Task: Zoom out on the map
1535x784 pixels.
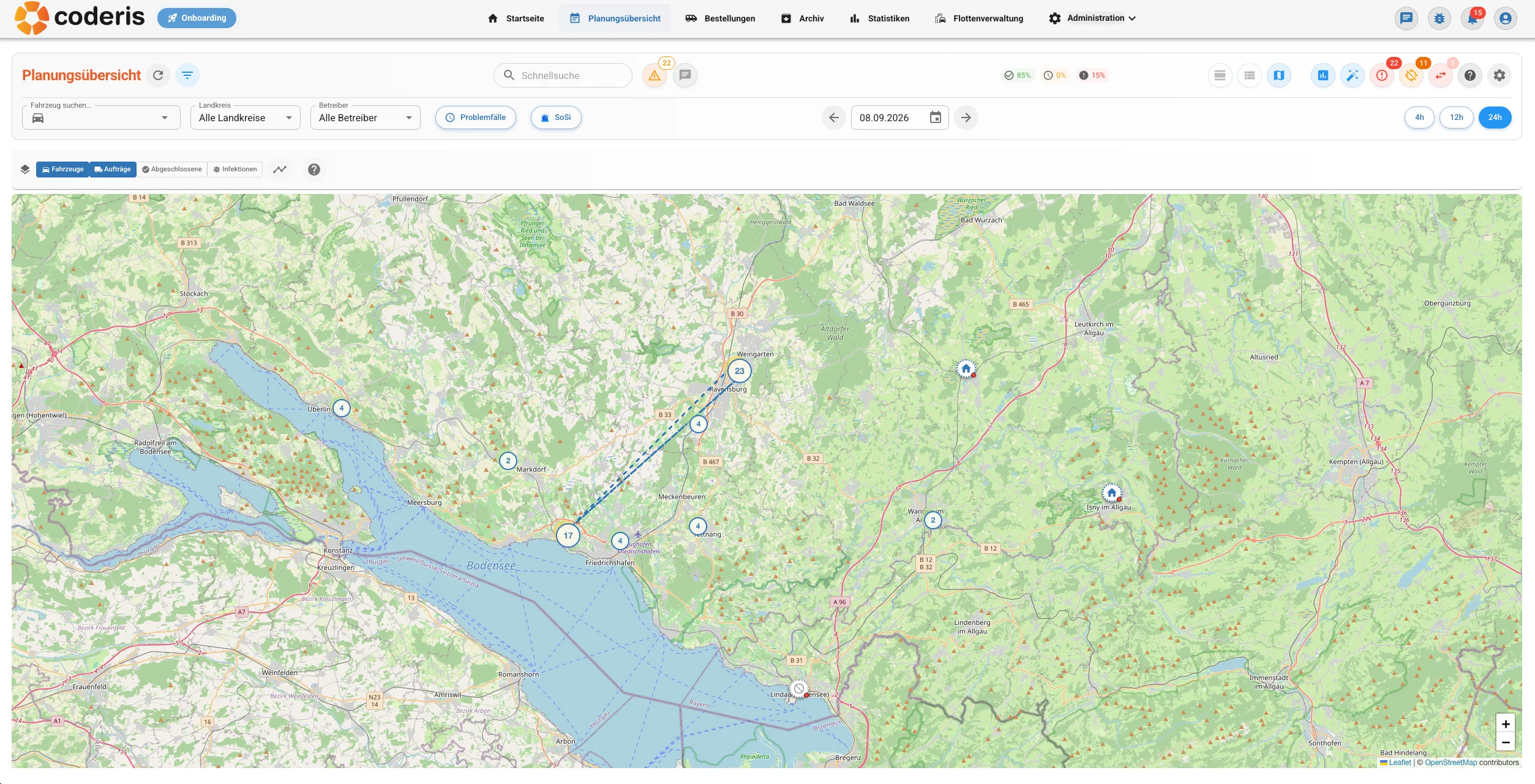Action: [x=1506, y=742]
